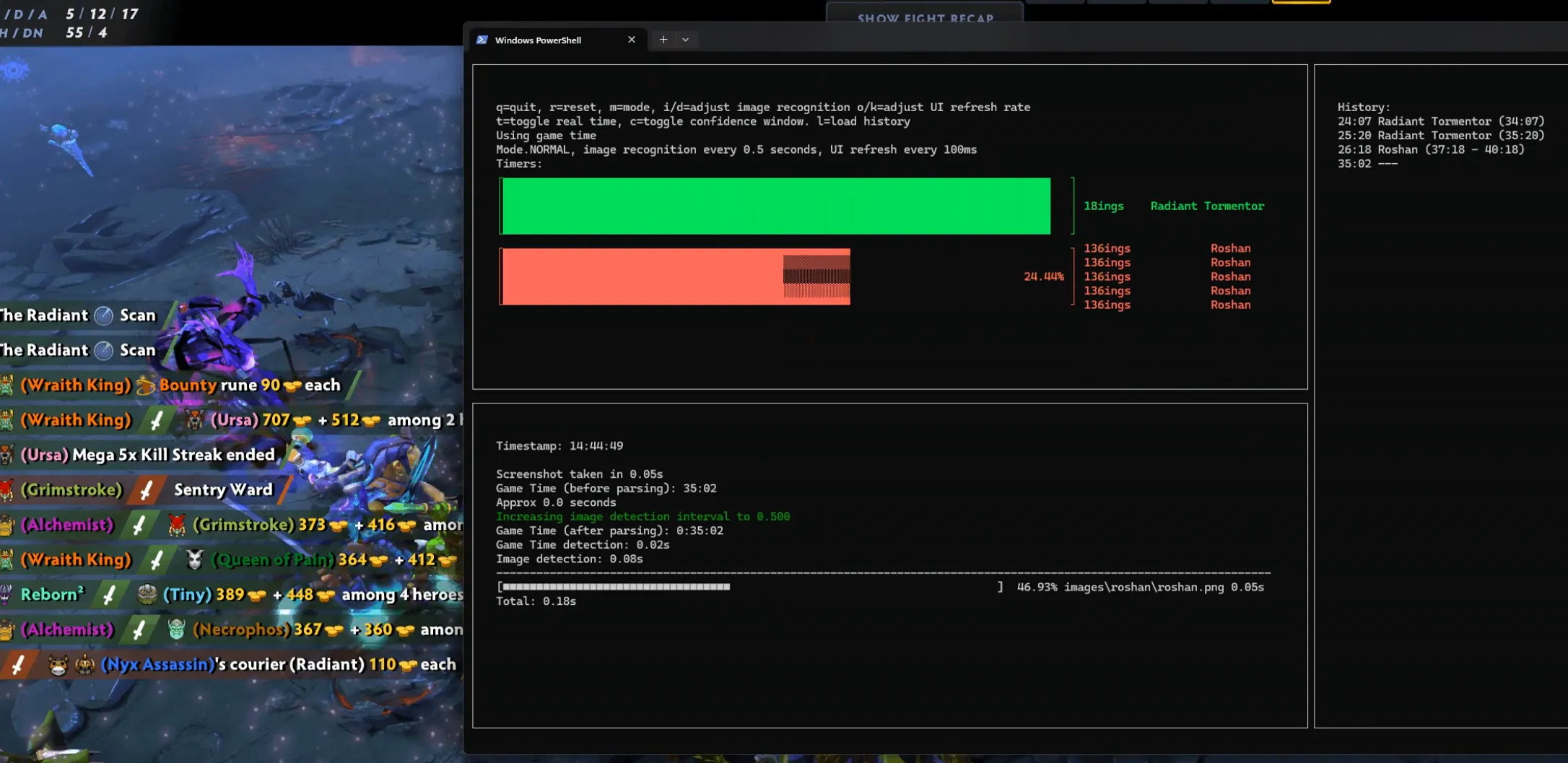Click the "Timestamp: 14:44:49" line
Image resolution: width=1568 pixels, height=763 pixels.
coord(559,445)
